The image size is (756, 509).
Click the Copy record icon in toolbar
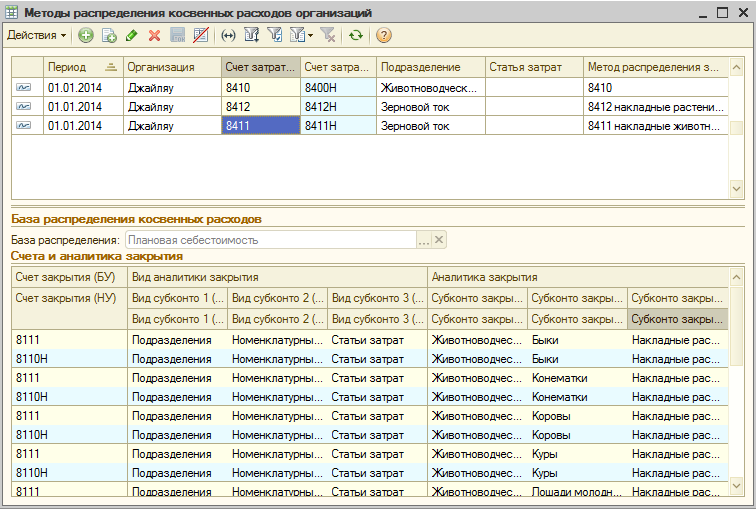tap(109, 35)
